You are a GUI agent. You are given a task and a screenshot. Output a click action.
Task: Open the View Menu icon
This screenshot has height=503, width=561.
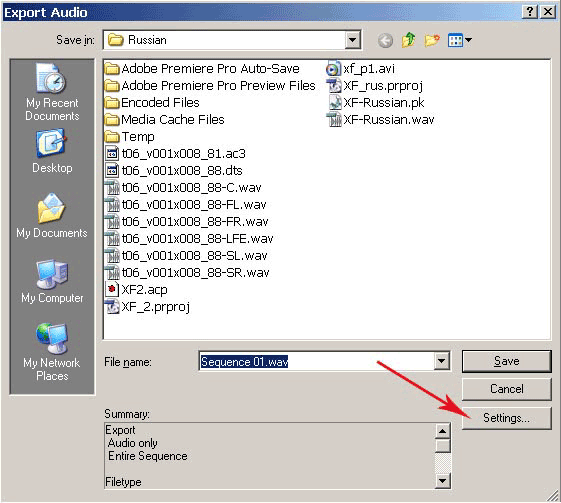pyautogui.click(x=460, y=40)
